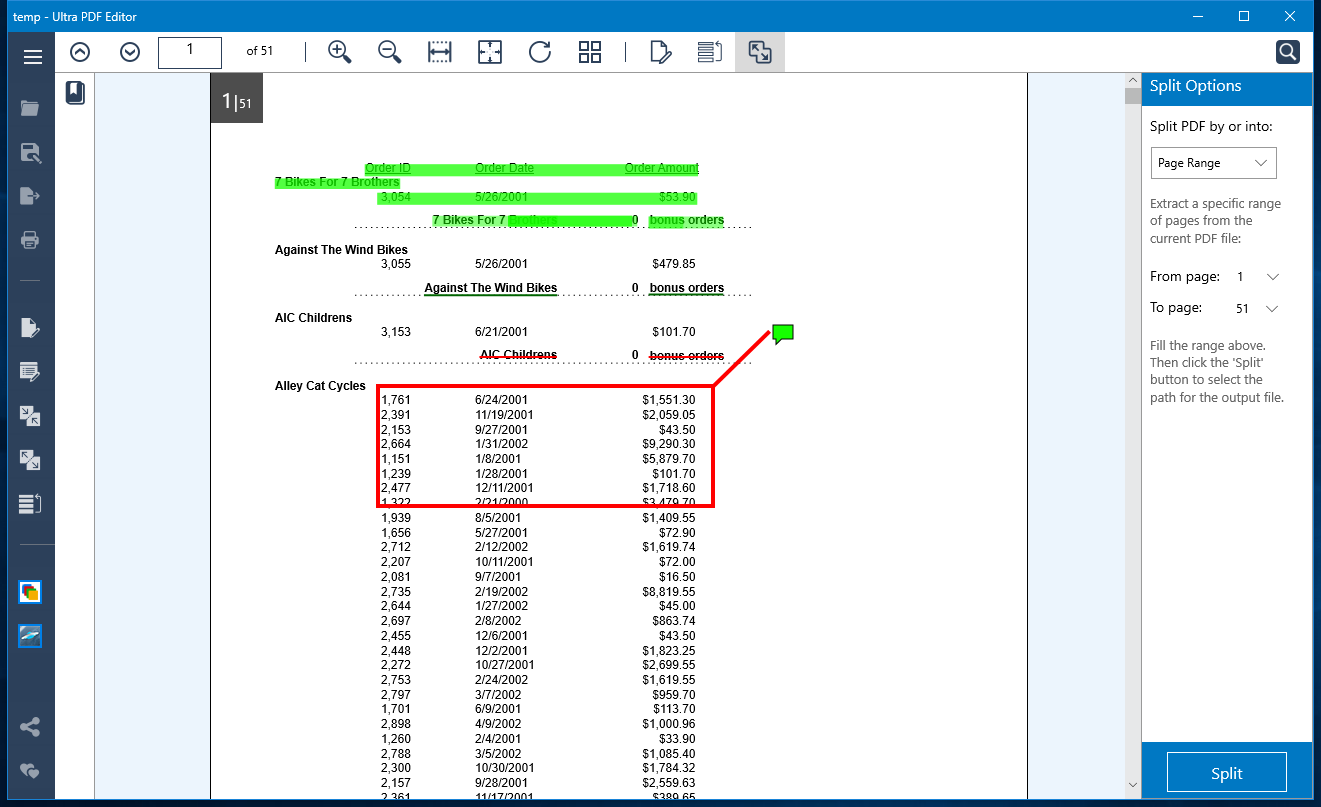Rotate the page view
This screenshot has height=807, width=1321.
coord(540,52)
